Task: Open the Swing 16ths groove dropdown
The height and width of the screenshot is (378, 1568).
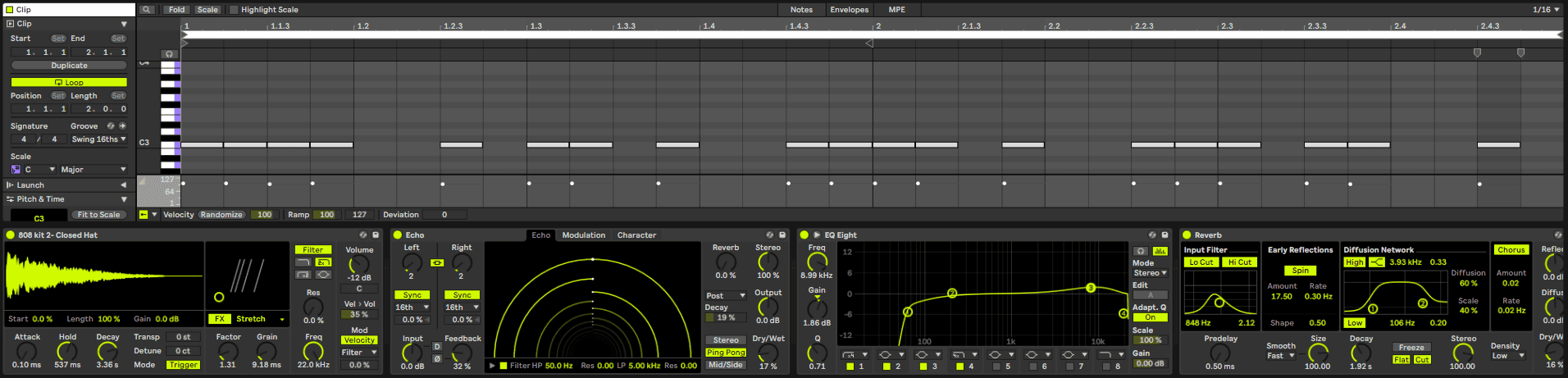Action: [99, 139]
